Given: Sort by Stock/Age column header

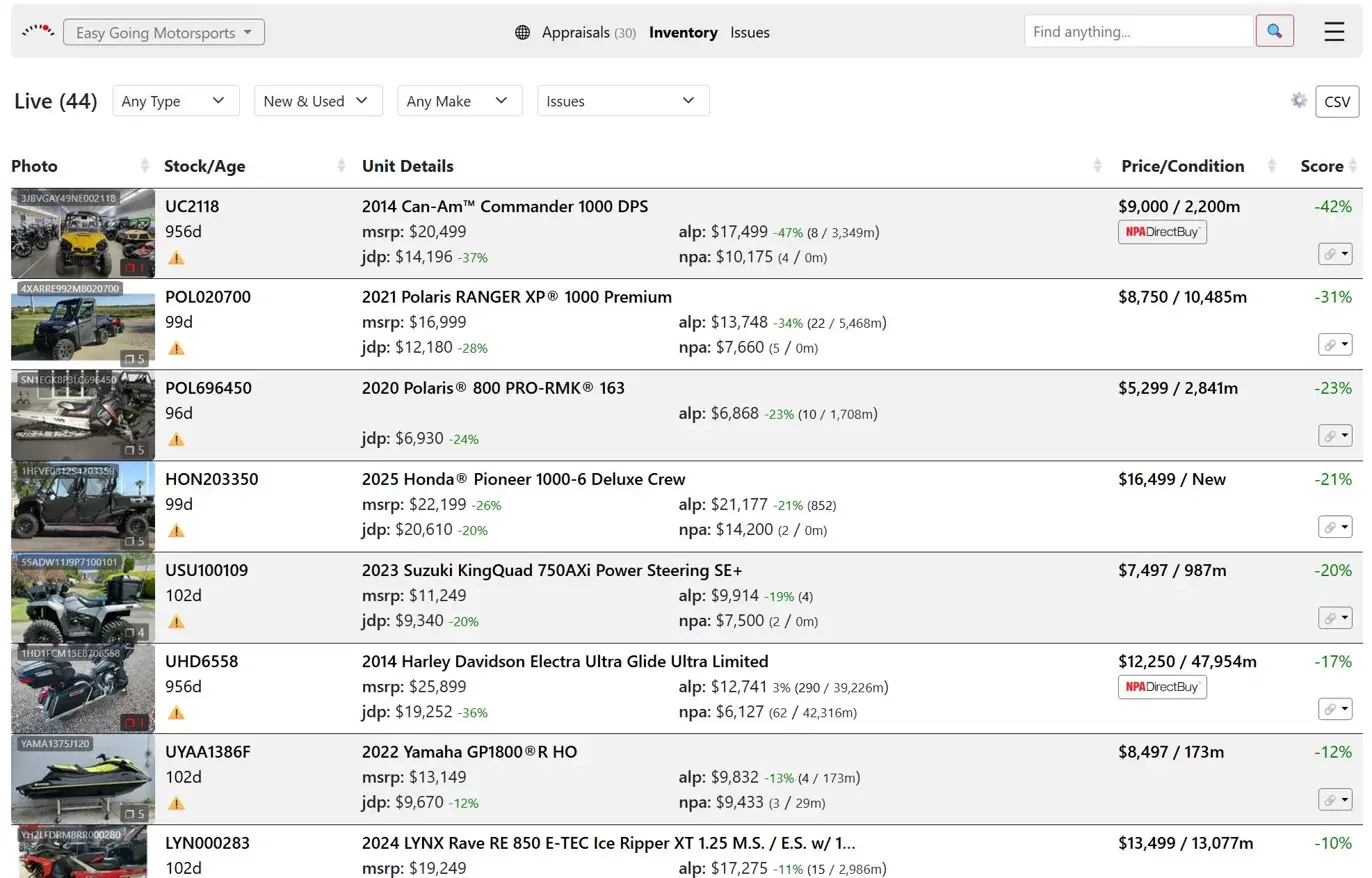Looking at the screenshot, I should [x=204, y=166].
